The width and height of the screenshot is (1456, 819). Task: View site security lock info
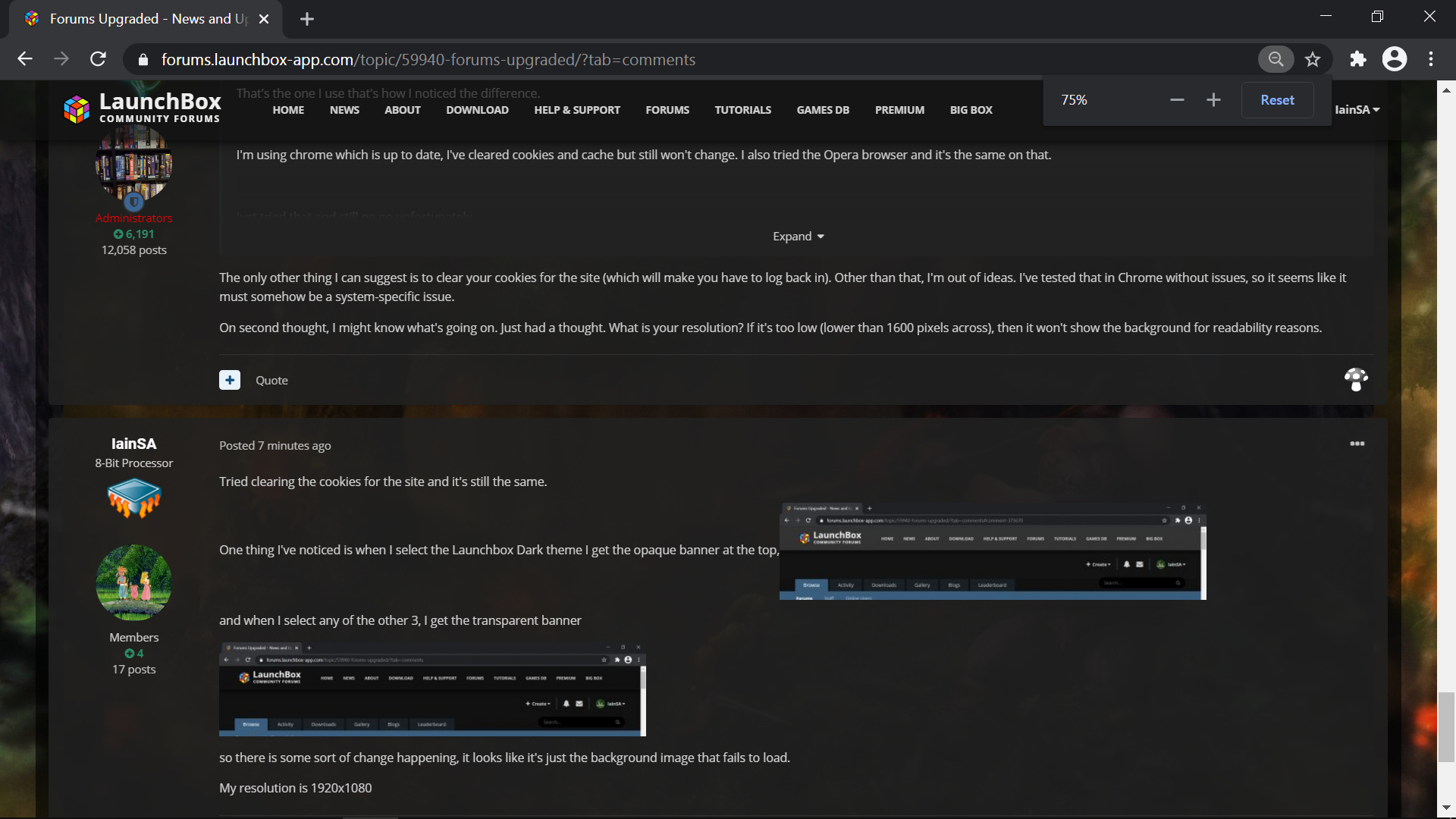click(x=143, y=60)
